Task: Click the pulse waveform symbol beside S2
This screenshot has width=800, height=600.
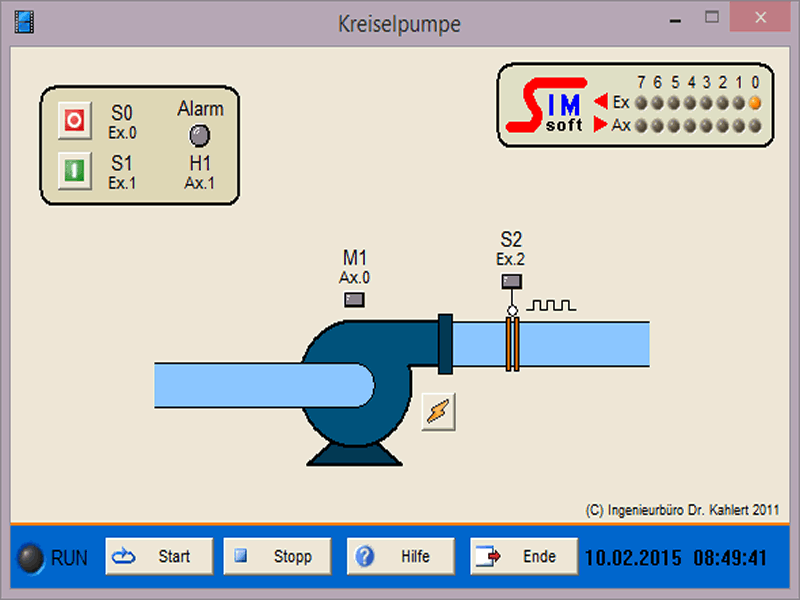Action: click(552, 305)
